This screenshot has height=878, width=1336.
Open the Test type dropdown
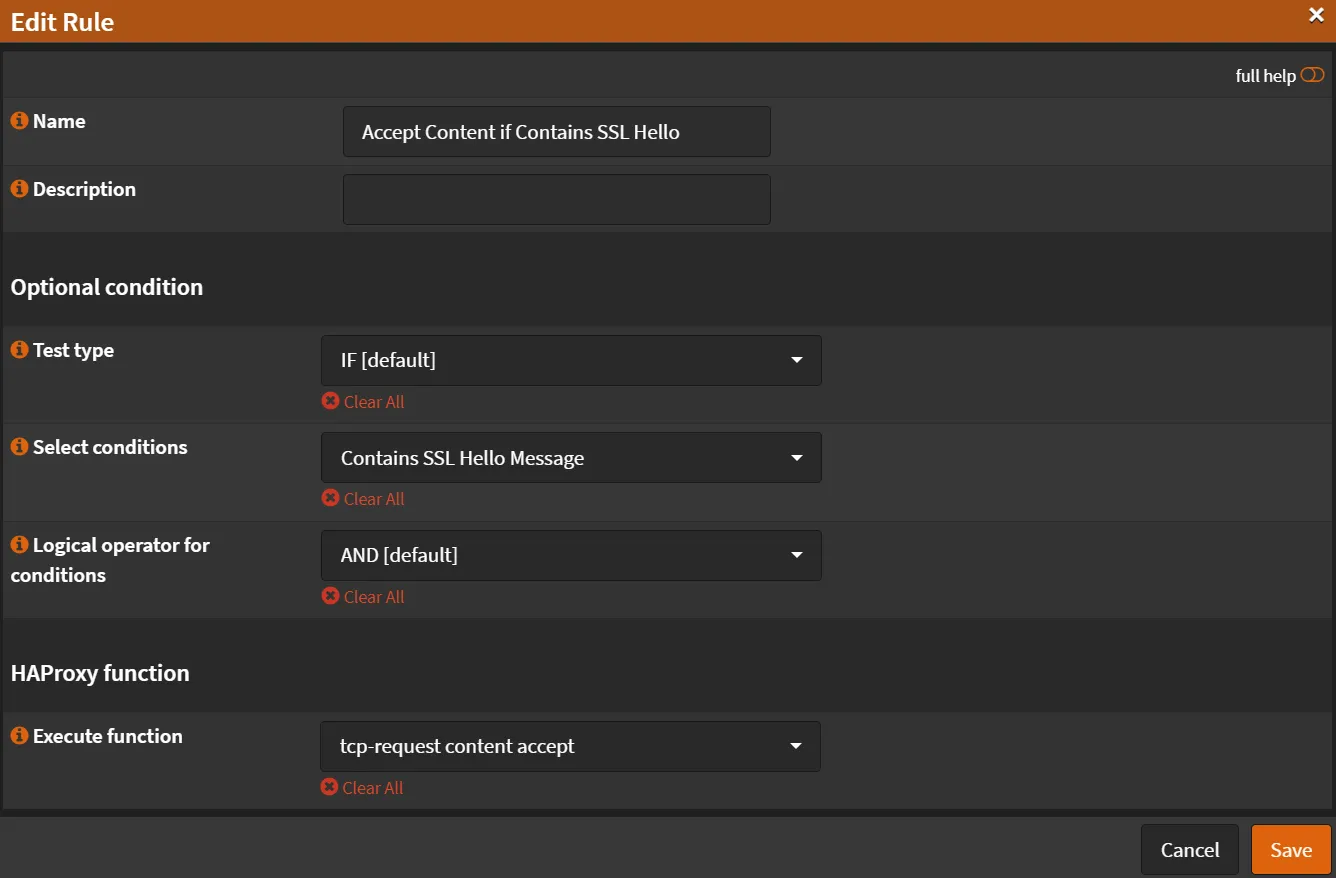pyautogui.click(x=571, y=360)
